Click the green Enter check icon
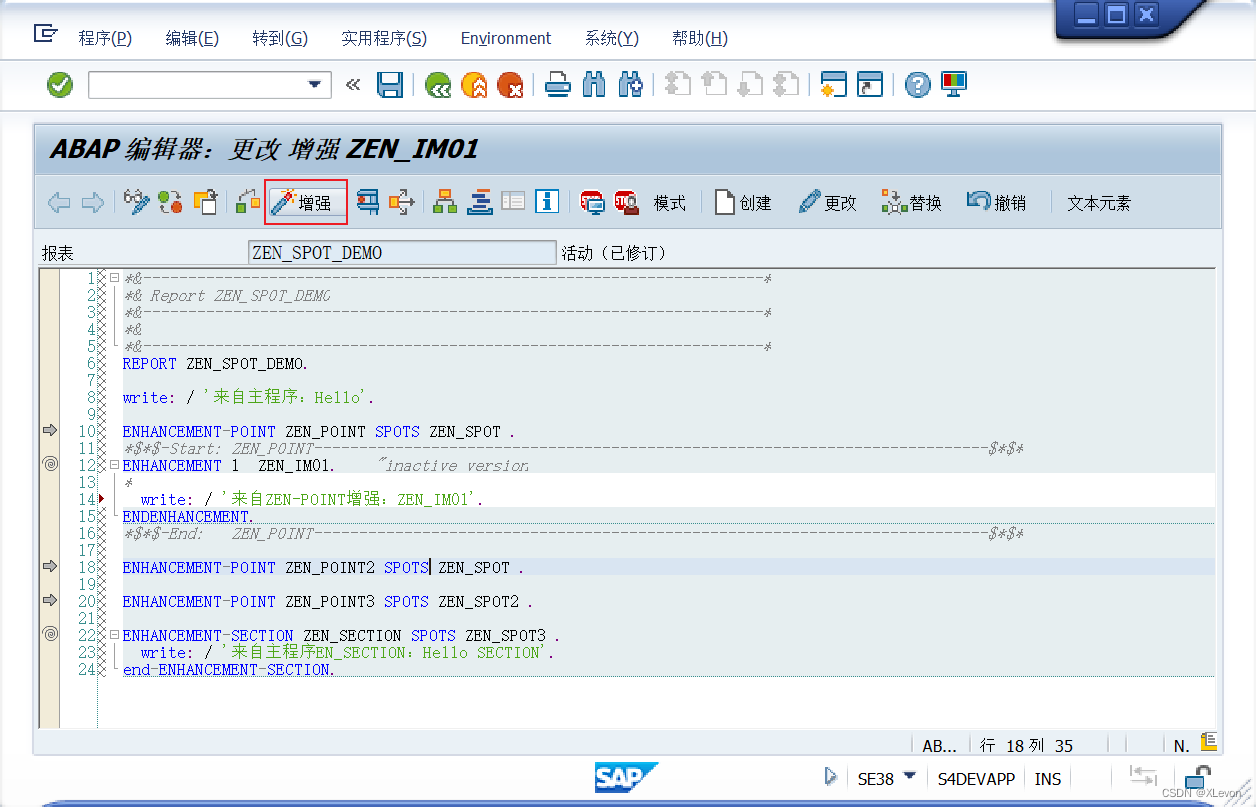This screenshot has width=1256, height=807. tap(59, 85)
